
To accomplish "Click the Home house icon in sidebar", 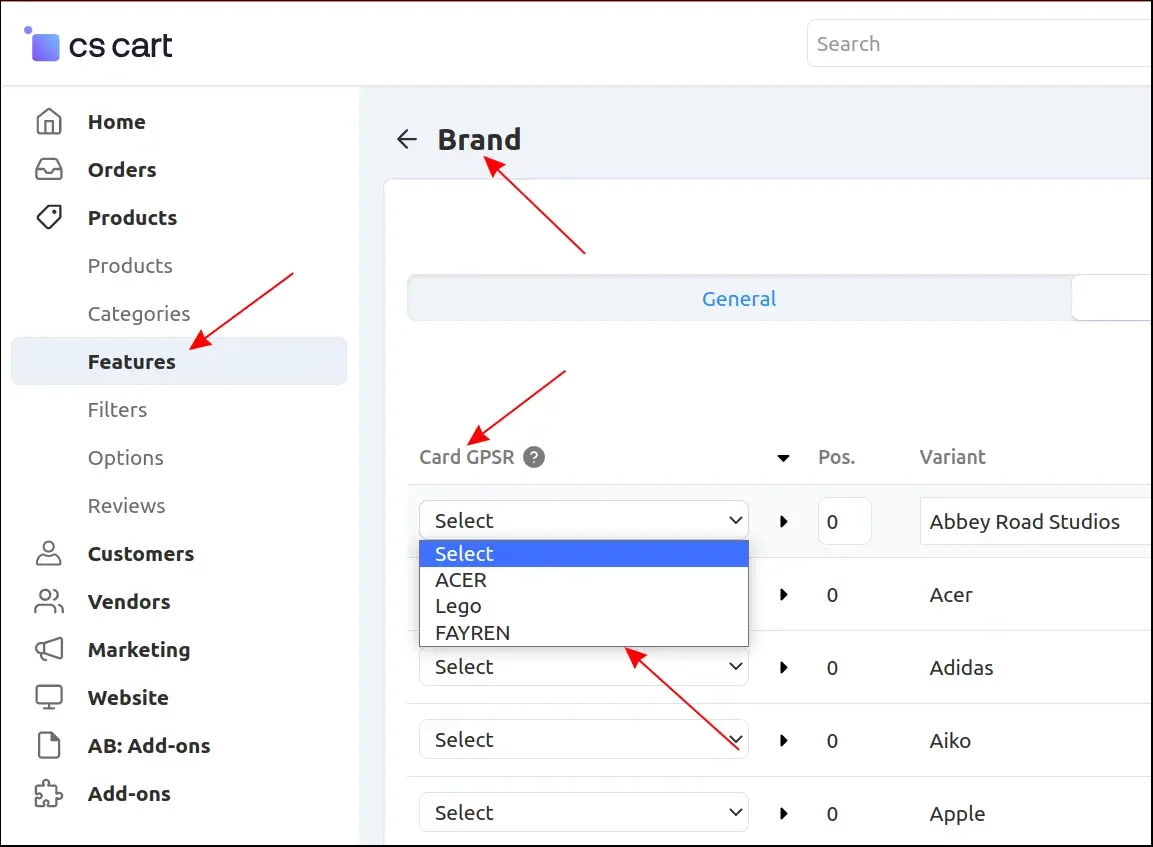I will coord(48,122).
